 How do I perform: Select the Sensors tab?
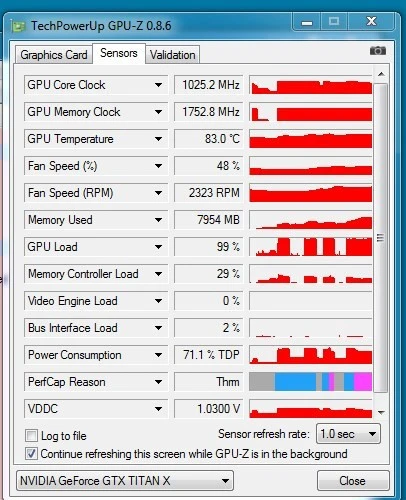point(119,53)
